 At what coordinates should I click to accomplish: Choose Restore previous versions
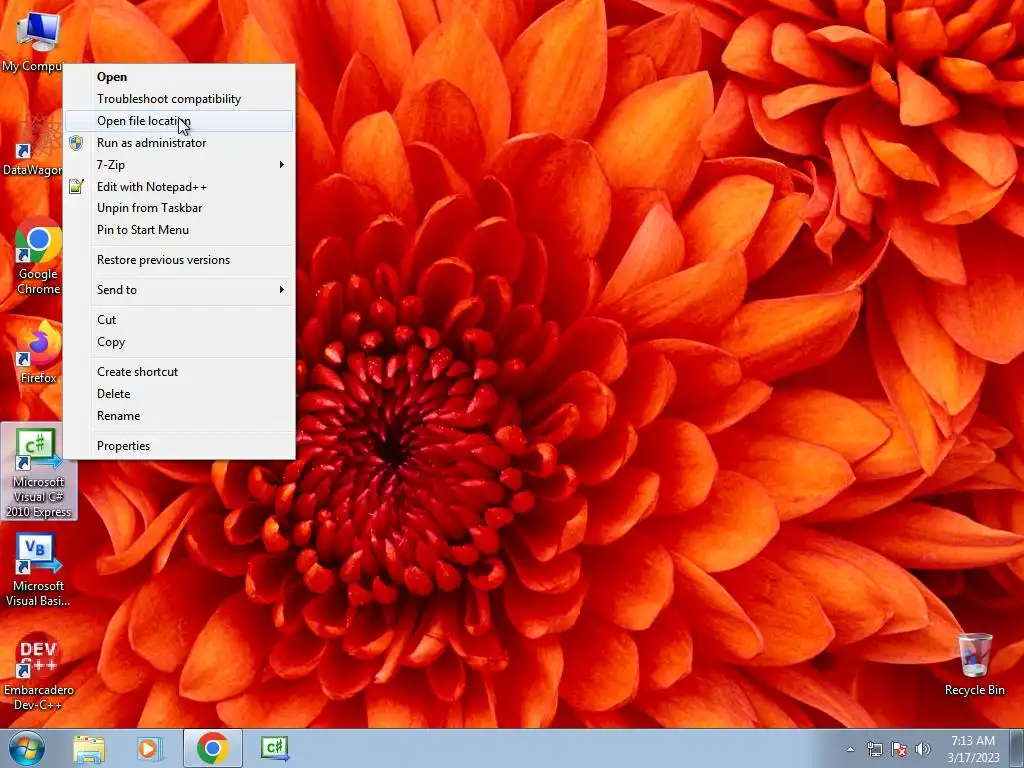click(x=179, y=260)
